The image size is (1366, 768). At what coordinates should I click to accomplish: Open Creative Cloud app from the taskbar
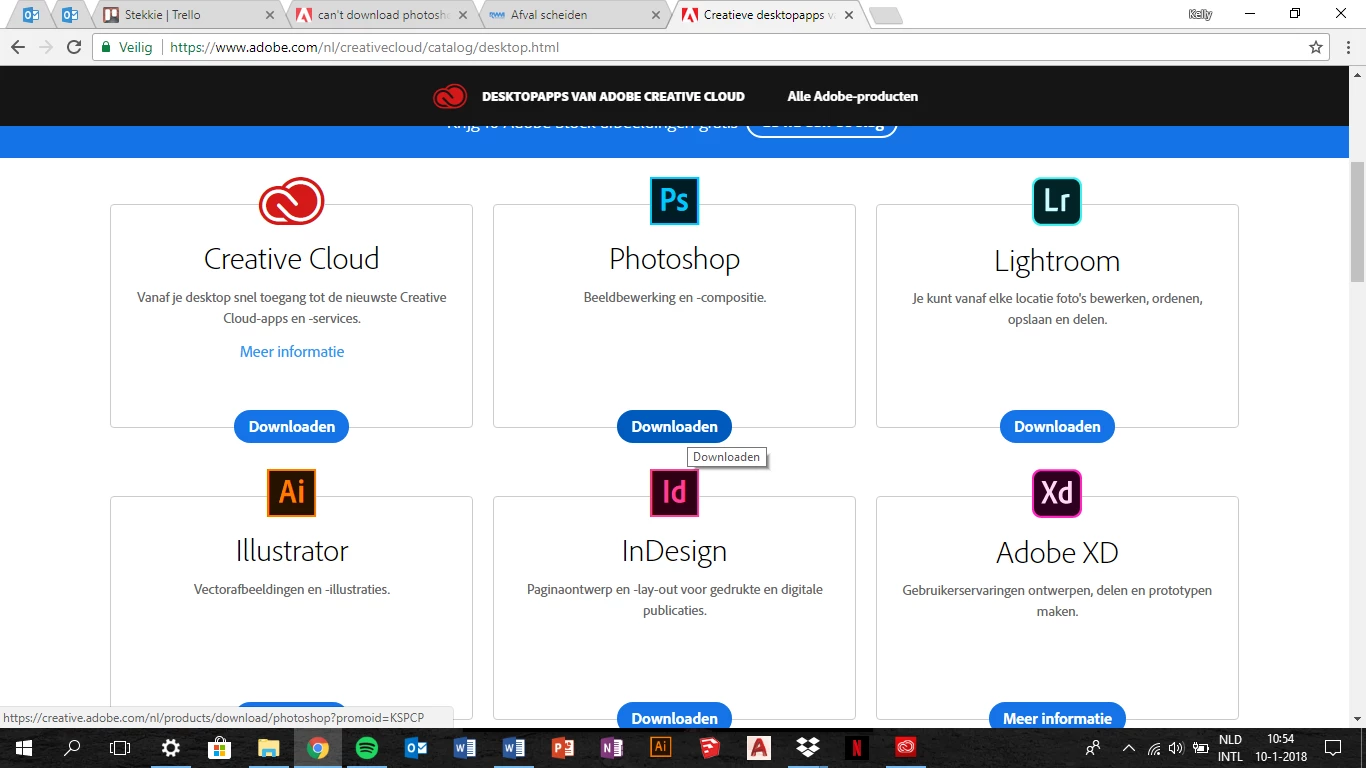[x=906, y=747]
